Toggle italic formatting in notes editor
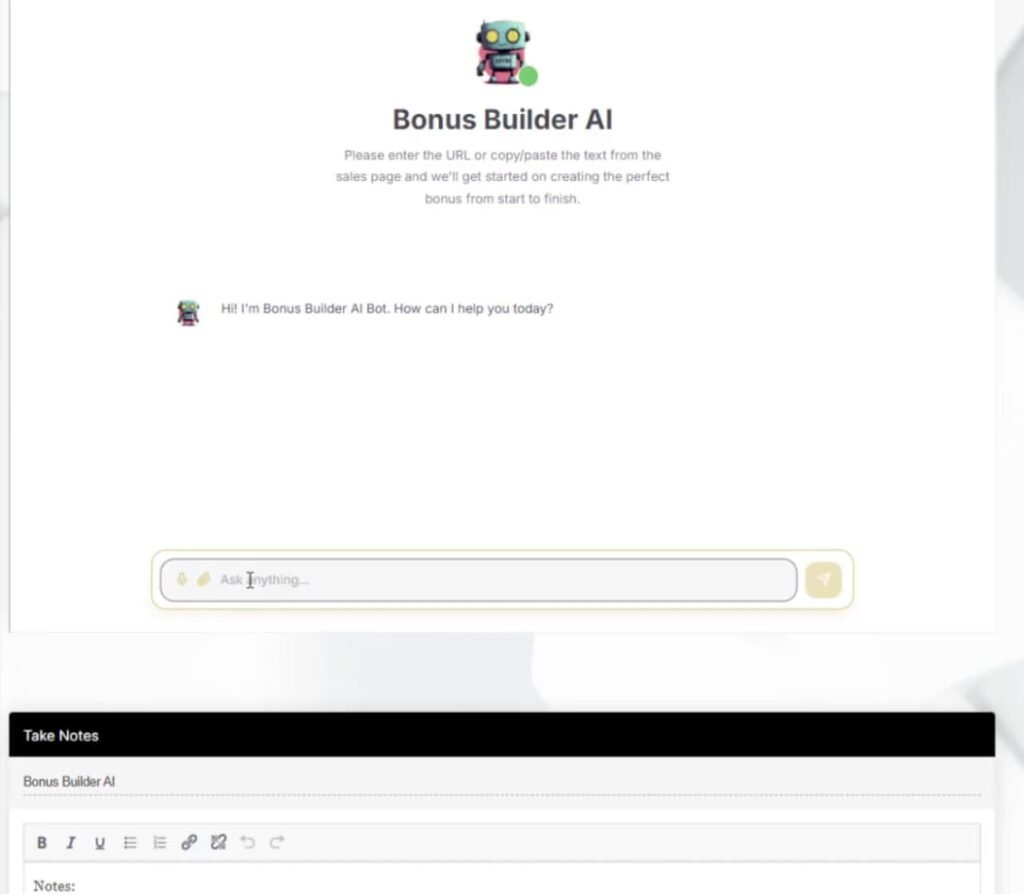The image size is (1024, 894). (x=71, y=843)
